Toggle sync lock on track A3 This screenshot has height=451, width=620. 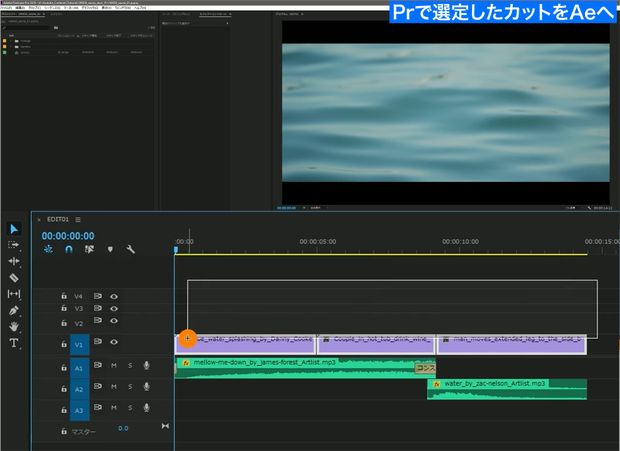coord(98,407)
